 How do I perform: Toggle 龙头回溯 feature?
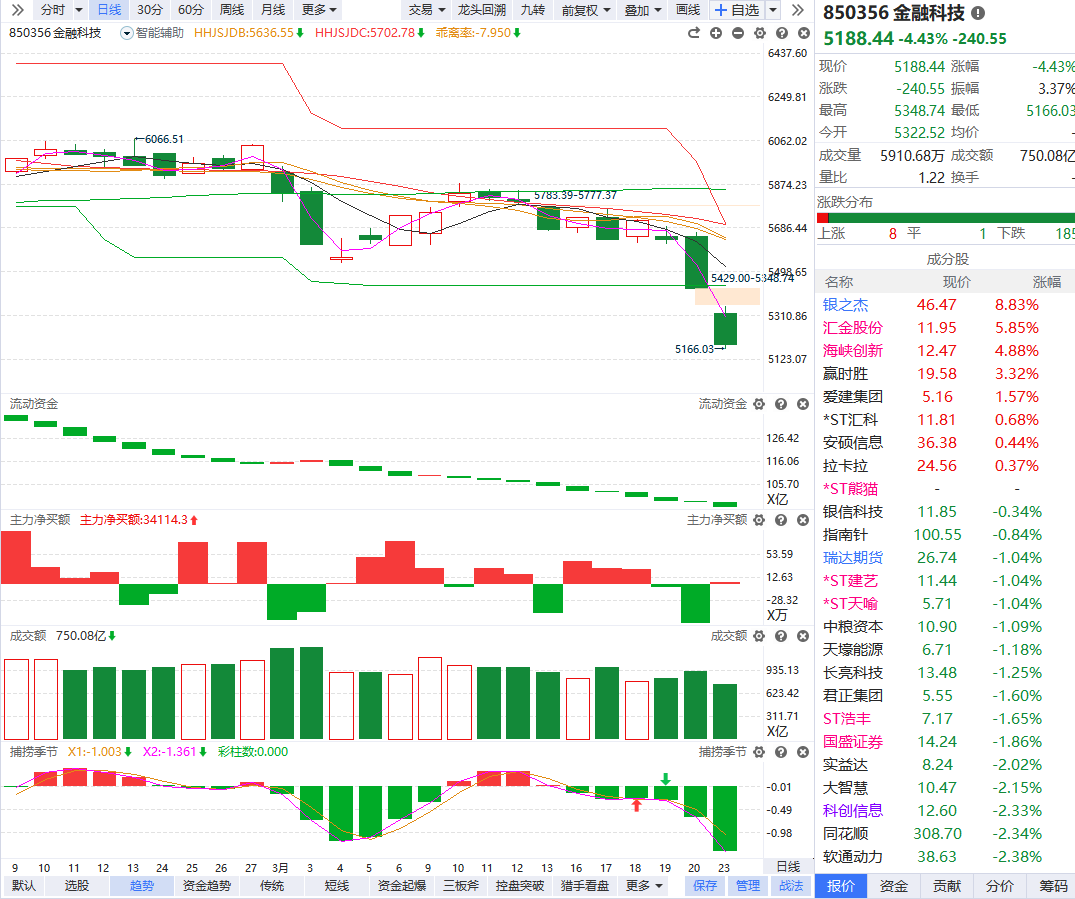click(481, 10)
